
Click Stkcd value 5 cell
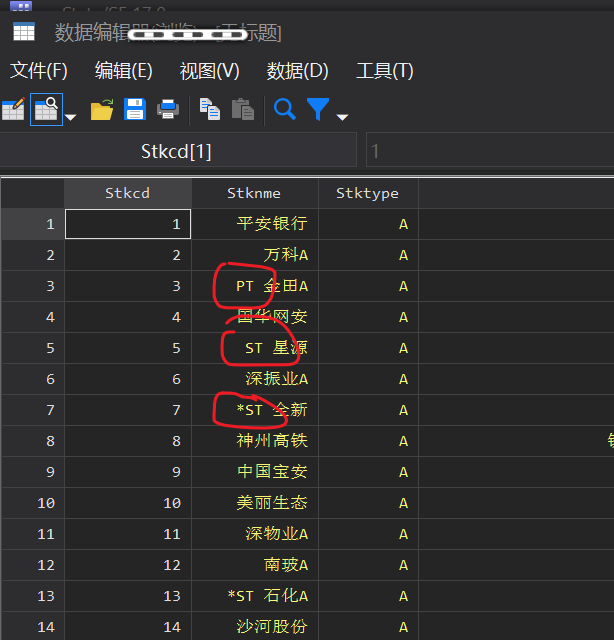point(128,348)
